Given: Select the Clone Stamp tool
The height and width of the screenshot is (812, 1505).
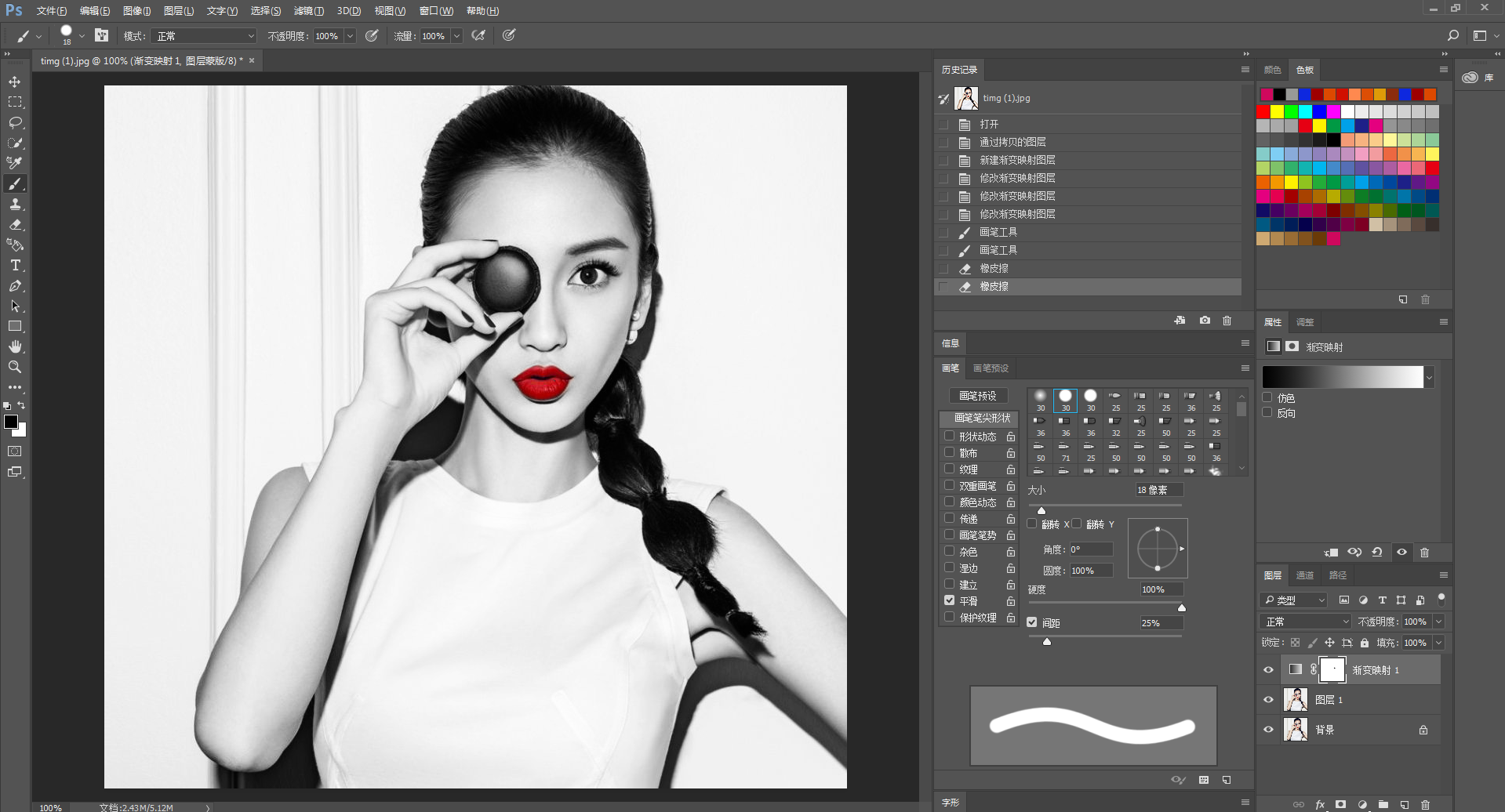Looking at the screenshot, I should pyautogui.click(x=15, y=204).
